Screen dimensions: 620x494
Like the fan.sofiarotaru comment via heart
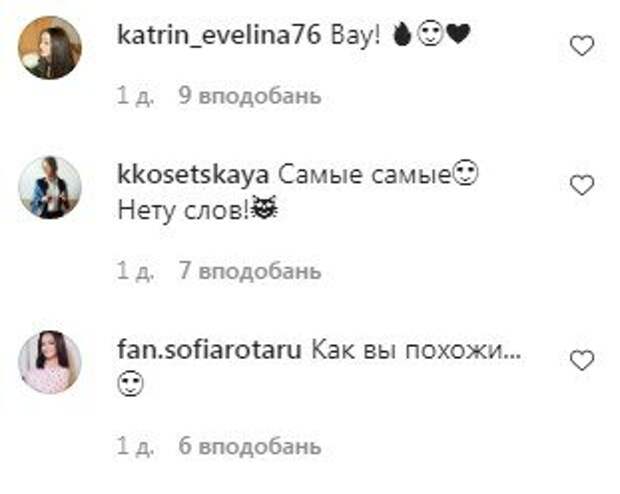(582, 360)
